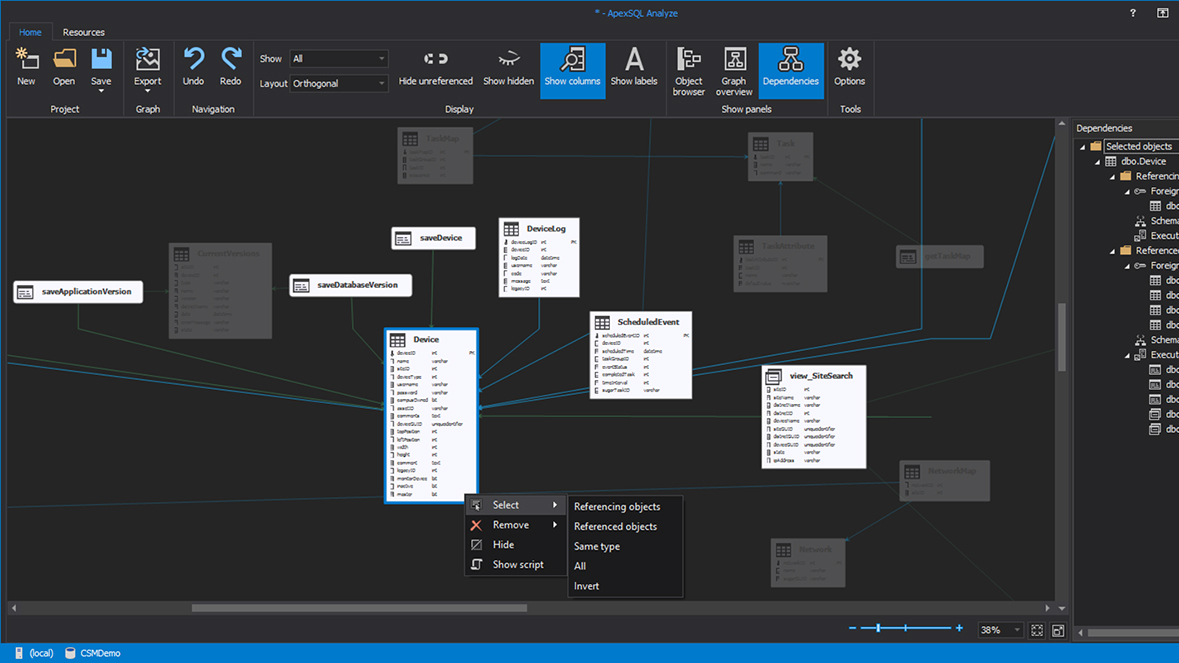
Task: Click the fit-to-screen icon
Action: click(1037, 631)
